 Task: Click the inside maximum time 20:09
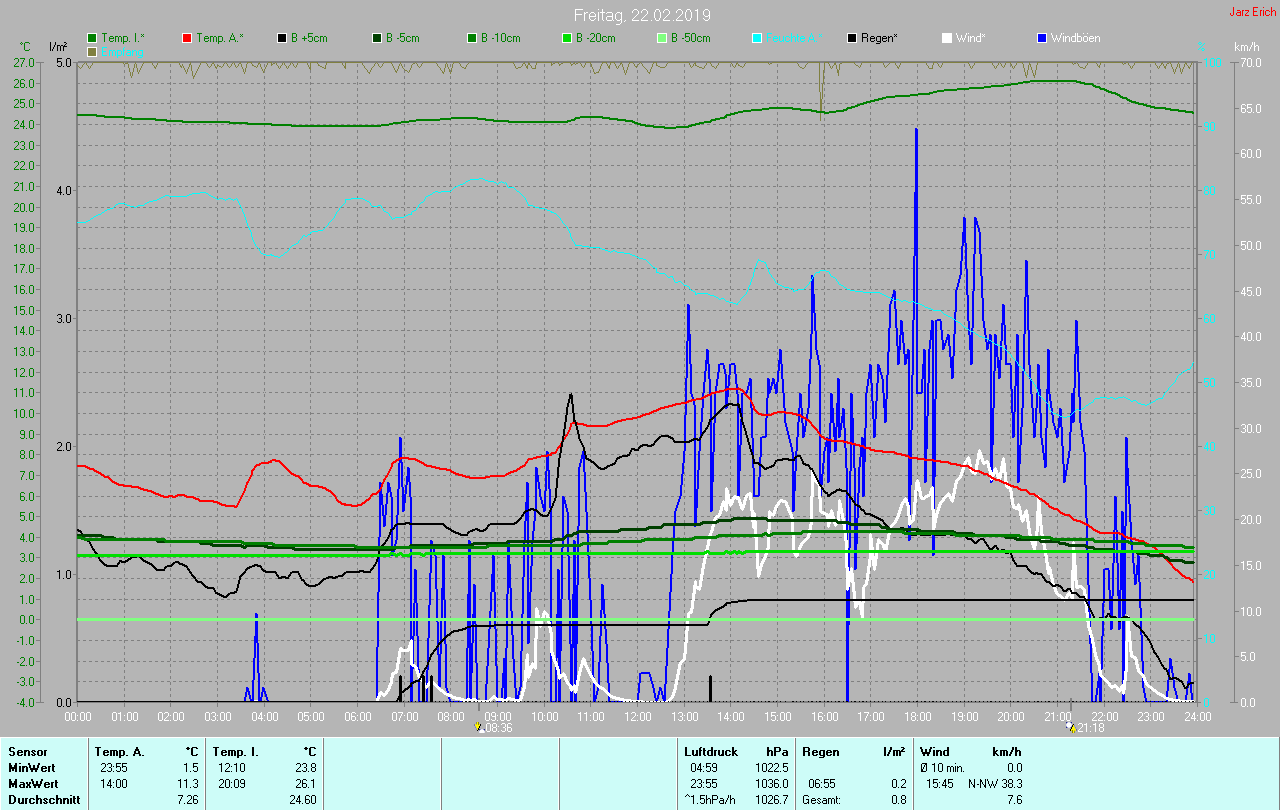click(232, 783)
